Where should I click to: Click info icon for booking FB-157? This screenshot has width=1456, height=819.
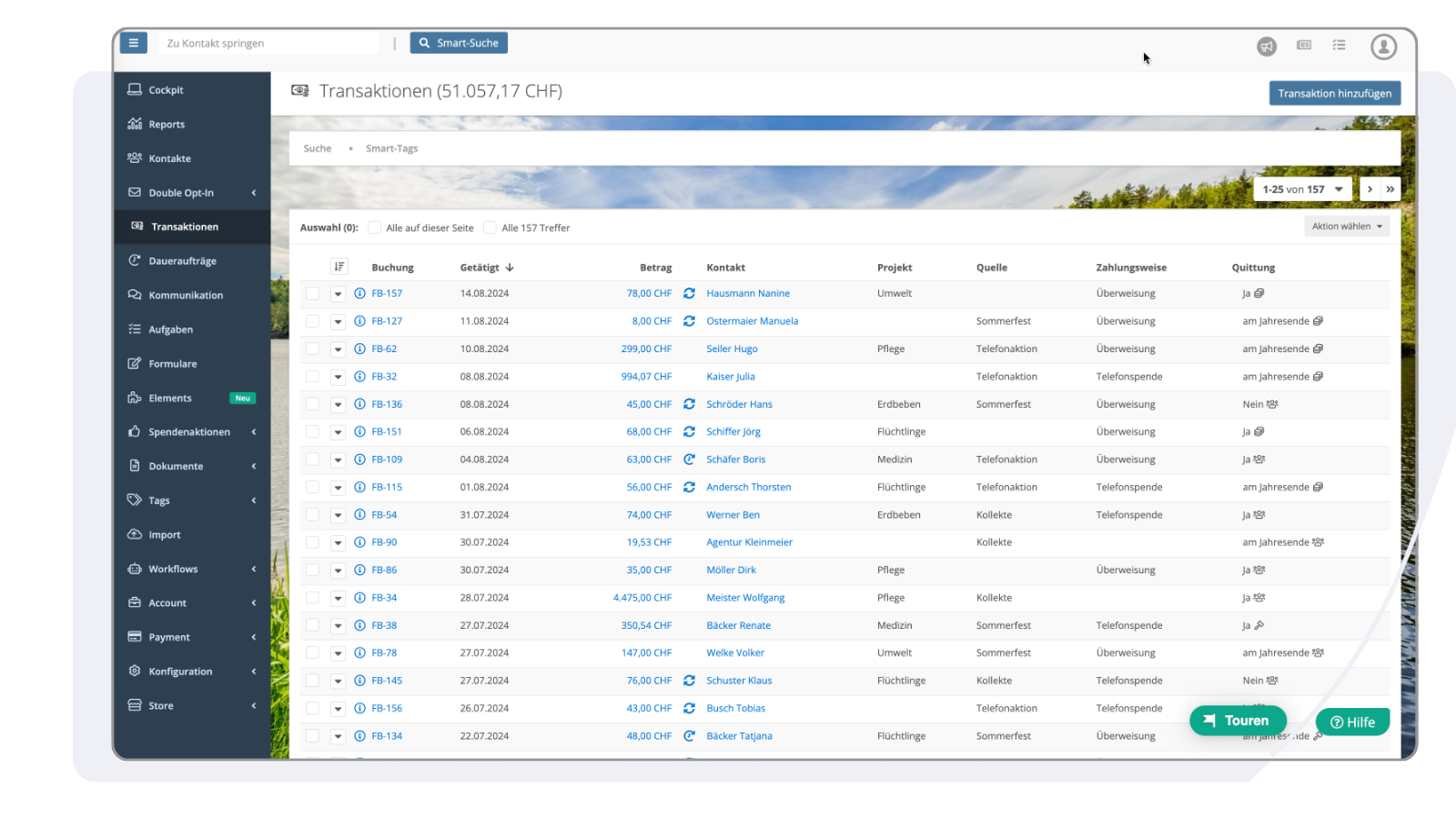[x=359, y=294]
